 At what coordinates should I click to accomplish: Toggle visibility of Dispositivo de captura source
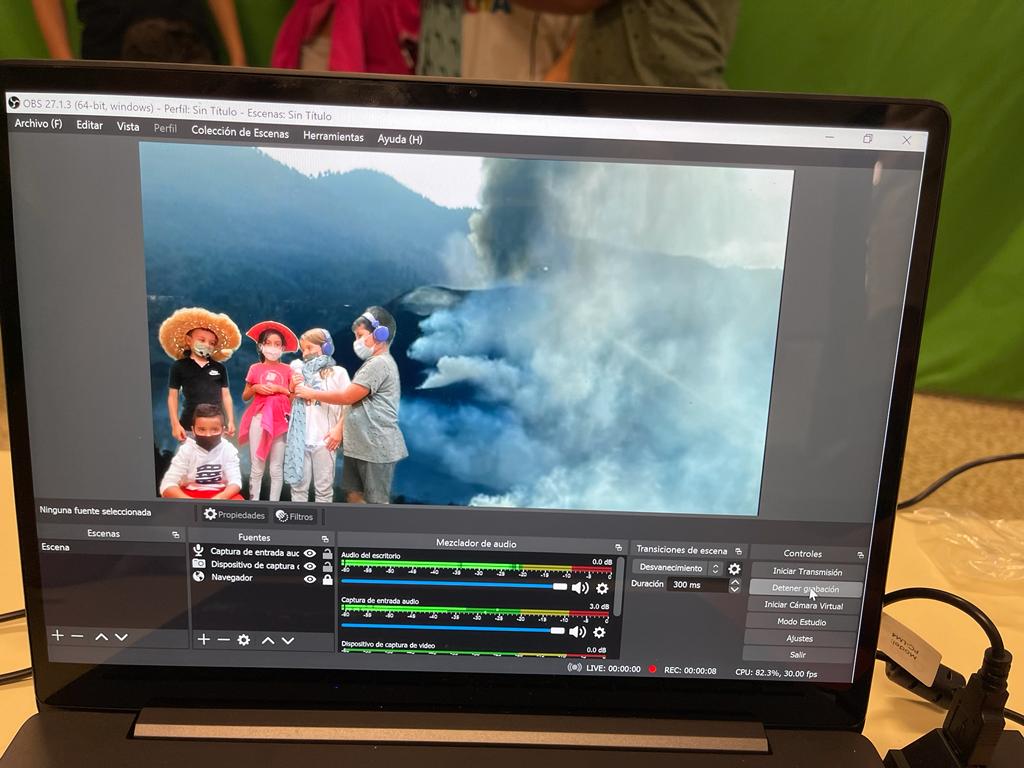pos(310,566)
